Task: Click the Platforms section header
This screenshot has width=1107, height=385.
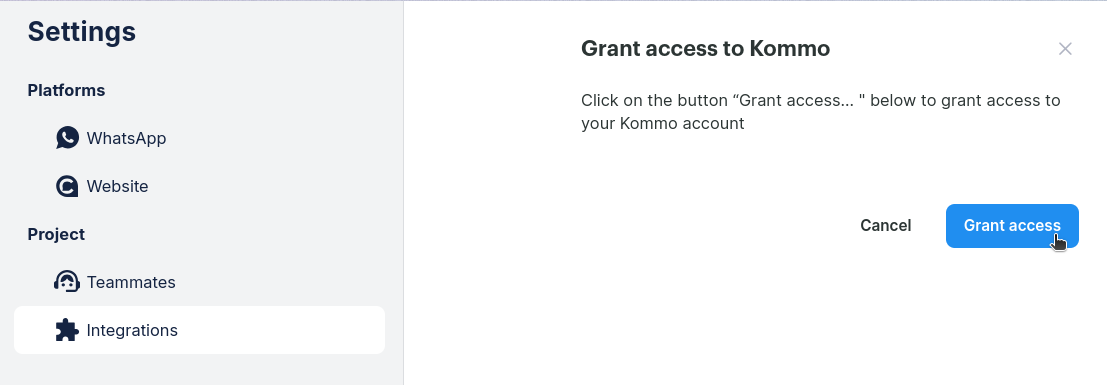Action: pyautogui.click(x=66, y=90)
